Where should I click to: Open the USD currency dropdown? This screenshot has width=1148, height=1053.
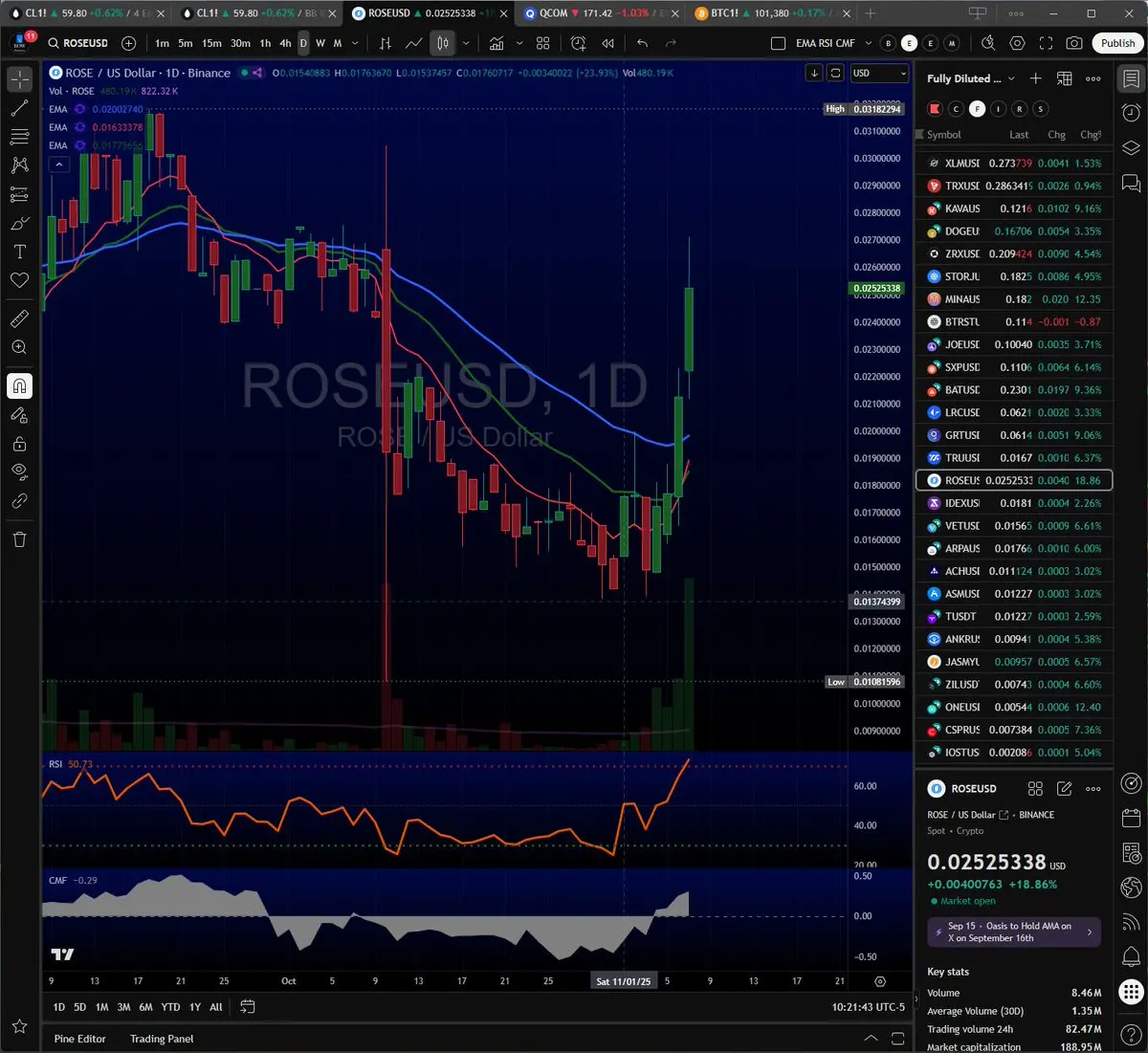pyautogui.click(x=878, y=73)
